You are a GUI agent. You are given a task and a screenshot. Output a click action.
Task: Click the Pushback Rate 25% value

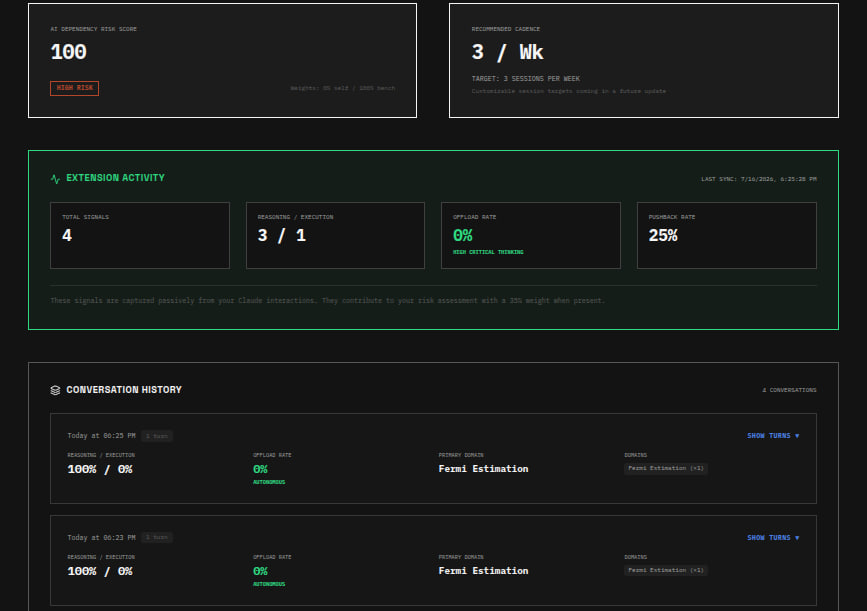click(x=663, y=236)
